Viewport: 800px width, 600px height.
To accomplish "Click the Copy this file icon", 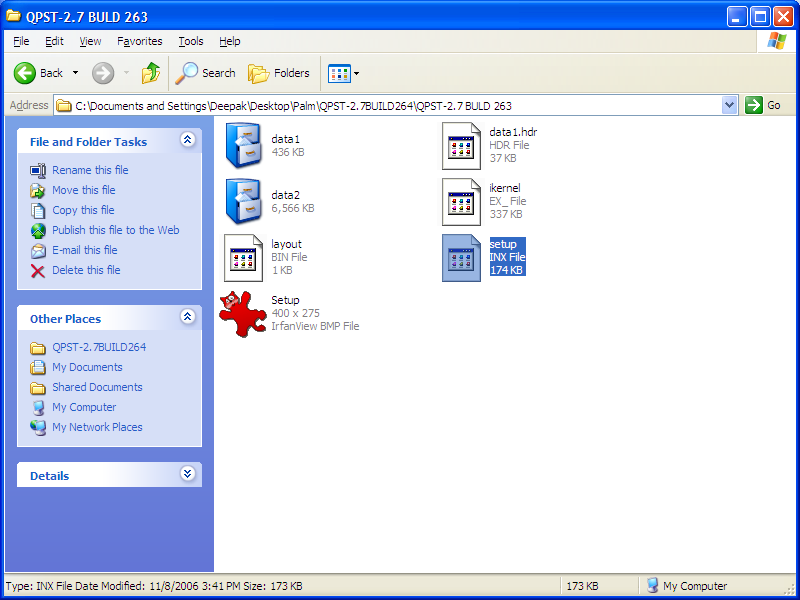I will (38, 210).
